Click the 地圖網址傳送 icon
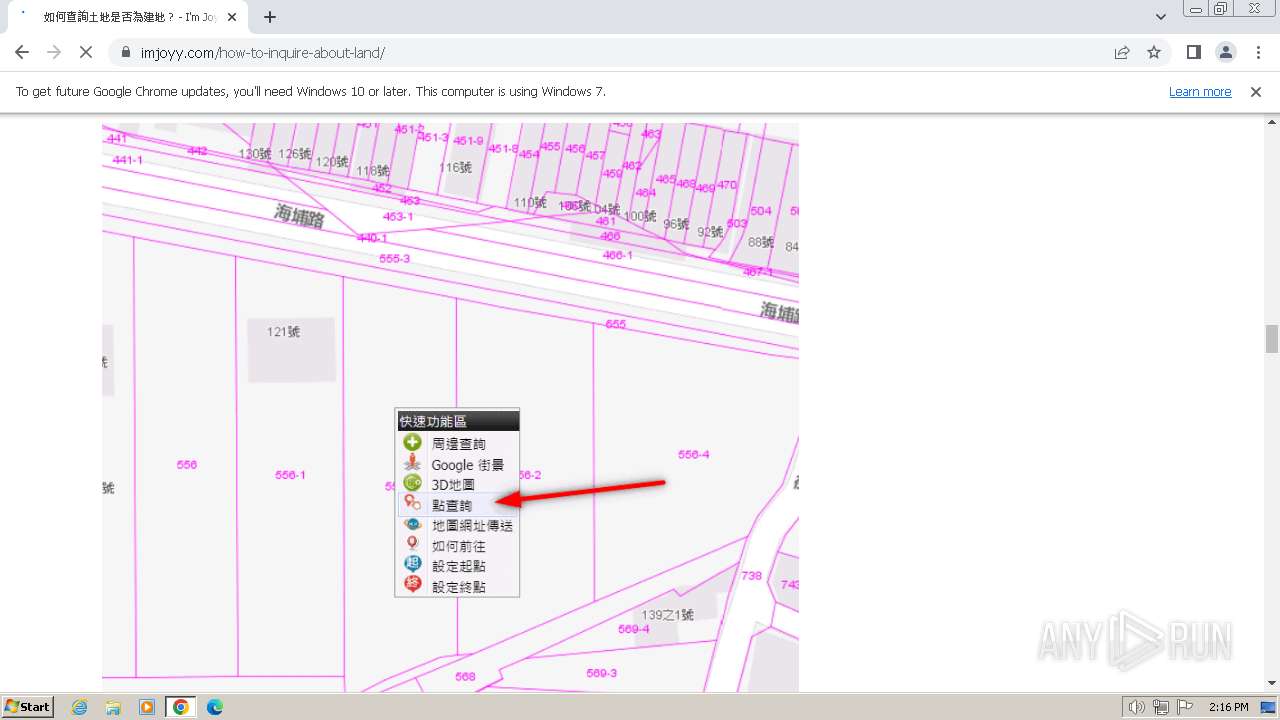Image resolution: width=1280 pixels, height=720 pixels. tap(412, 525)
